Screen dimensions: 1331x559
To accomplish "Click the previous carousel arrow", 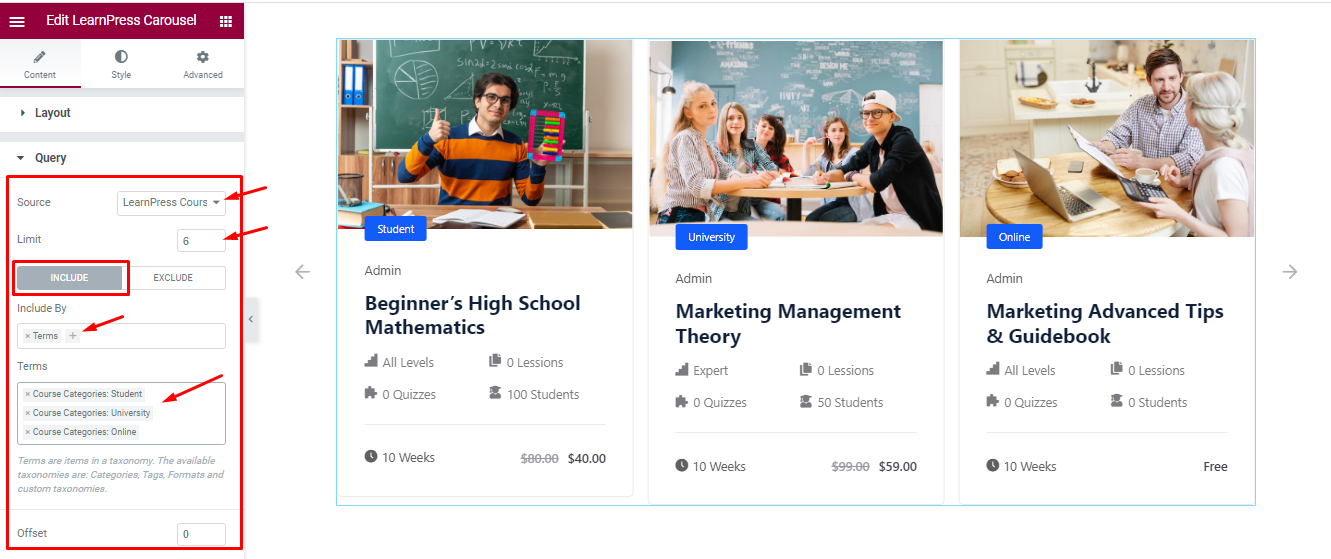I will (x=302, y=271).
